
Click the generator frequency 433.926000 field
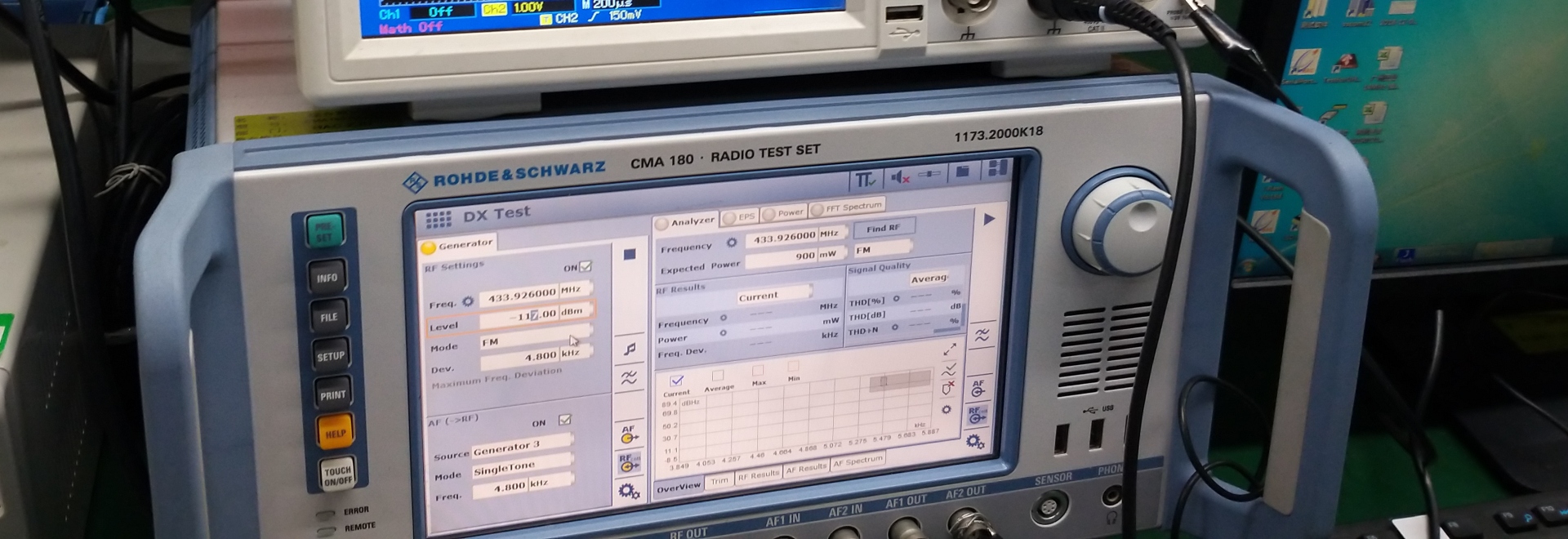(x=519, y=296)
